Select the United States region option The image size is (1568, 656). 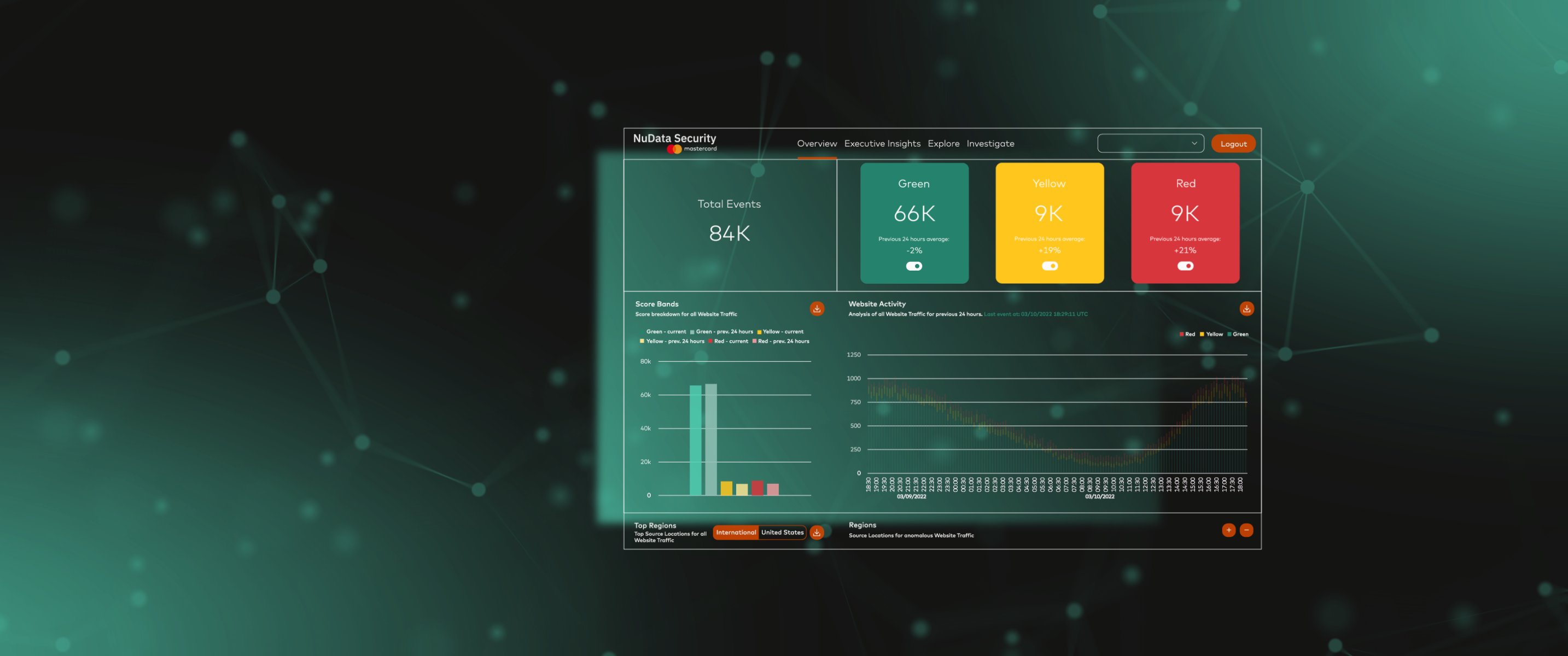782,532
